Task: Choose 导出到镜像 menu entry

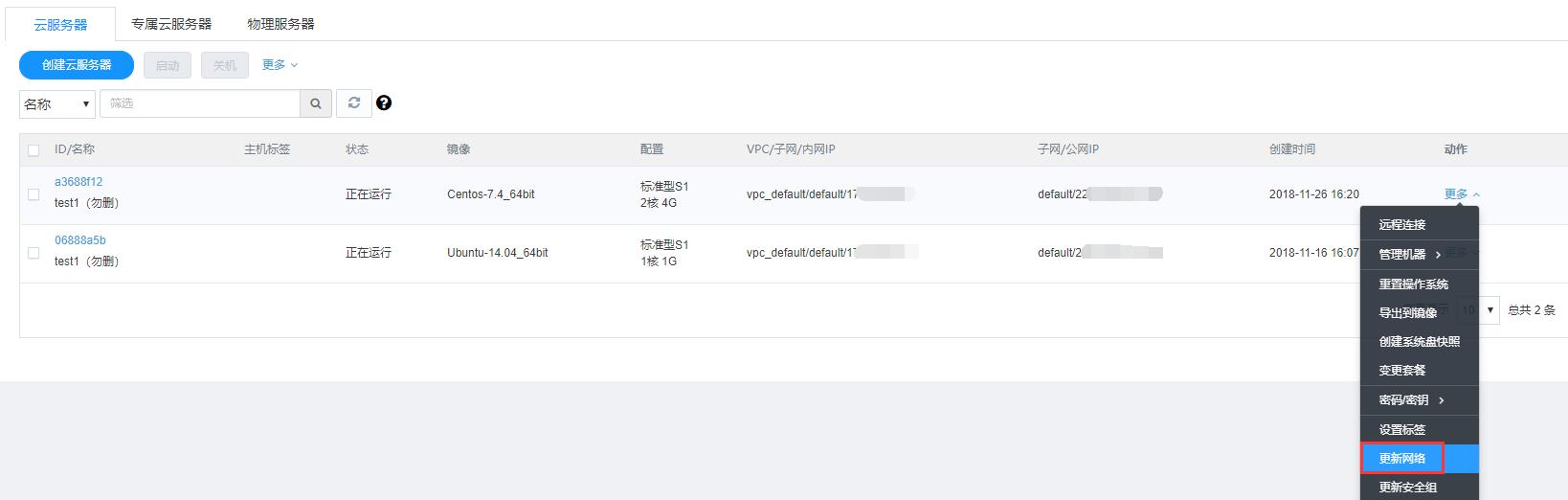Action: [x=1420, y=313]
